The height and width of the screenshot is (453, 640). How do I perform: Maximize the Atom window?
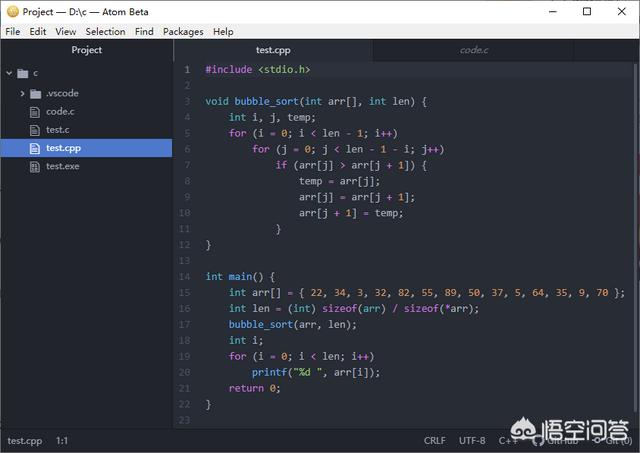click(x=587, y=11)
